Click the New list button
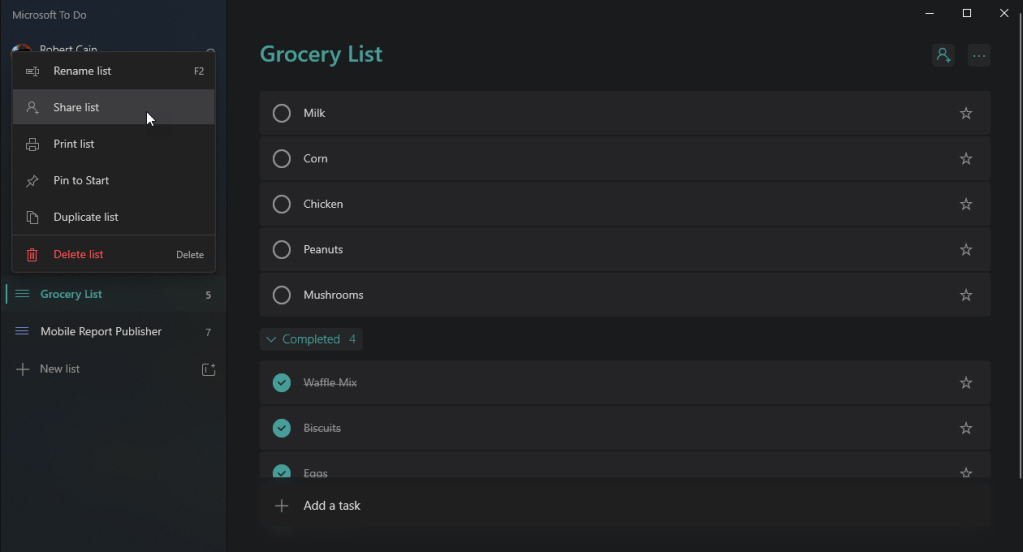The image size is (1023, 552). pyautogui.click(x=60, y=369)
